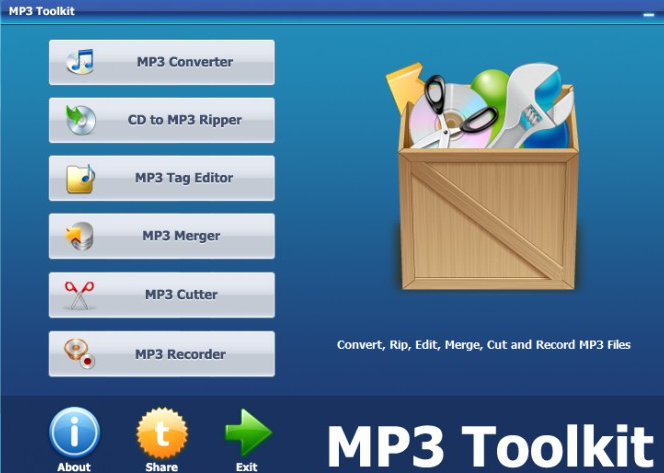The height and width of the screenshot is (473, 664).
Task: Start the MP3 Merger
Action: click(x=162, y=236)
